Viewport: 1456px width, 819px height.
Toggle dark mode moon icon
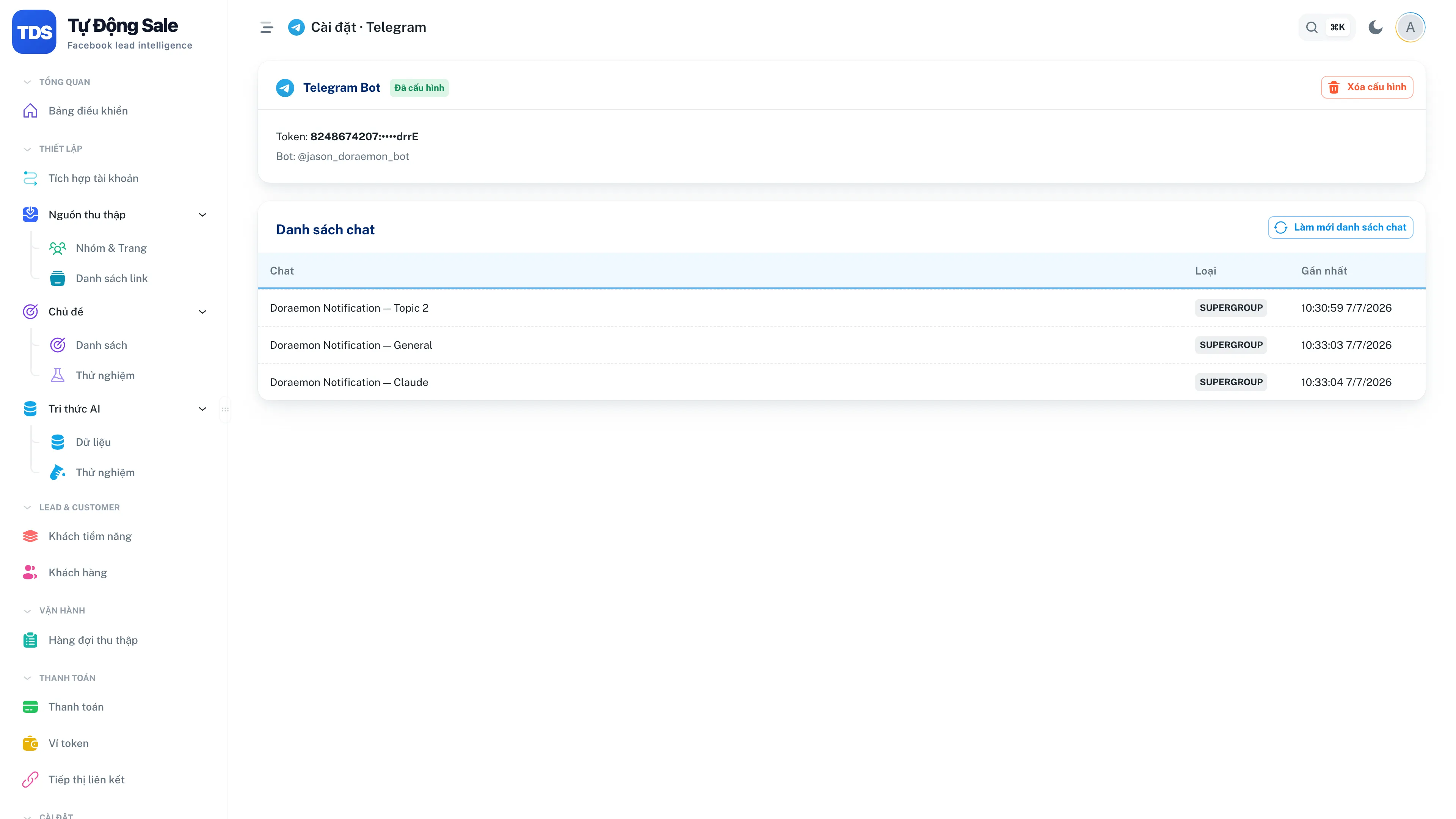point(1375,27)
